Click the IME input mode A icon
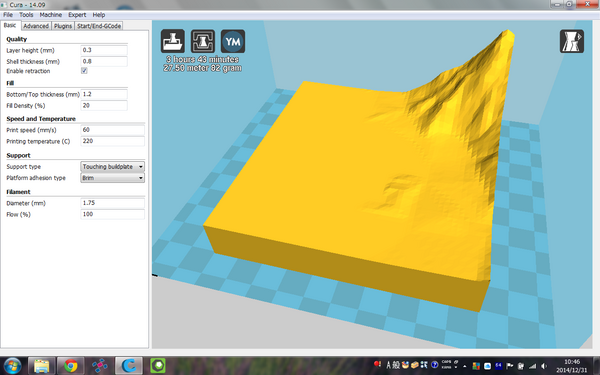The height and width of the screenshot is (375, 600). pos(388,365)
